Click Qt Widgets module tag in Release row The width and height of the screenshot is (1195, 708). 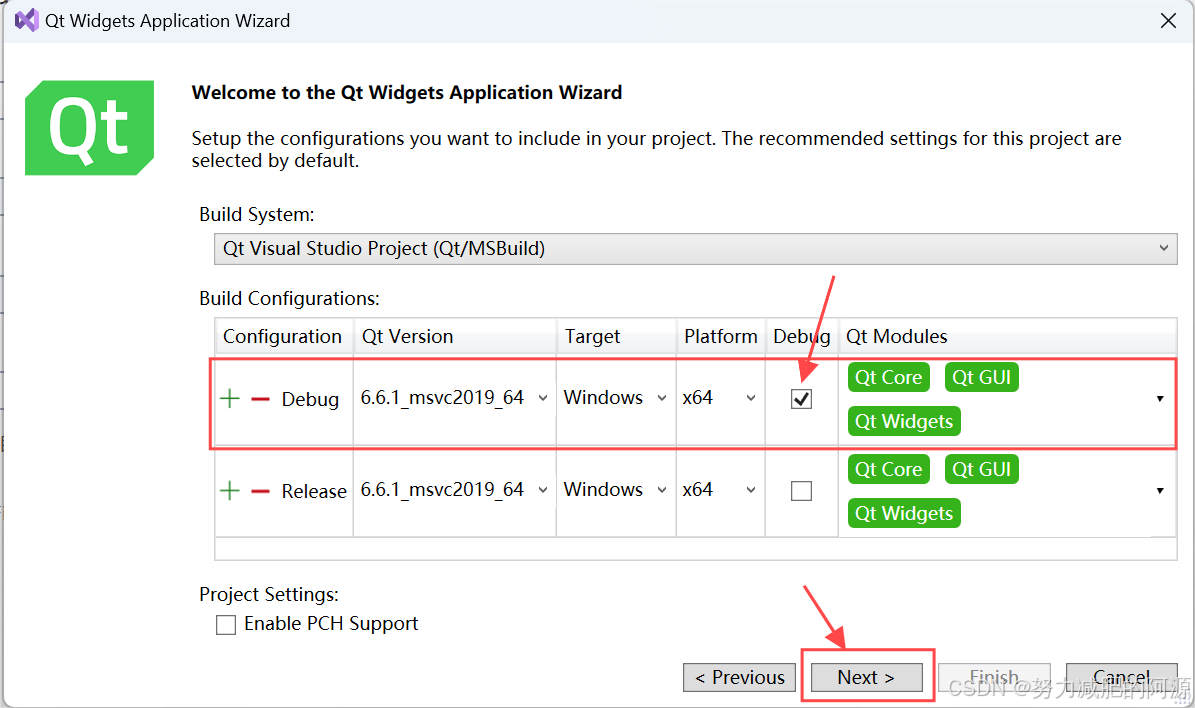[x=904, y=514]
